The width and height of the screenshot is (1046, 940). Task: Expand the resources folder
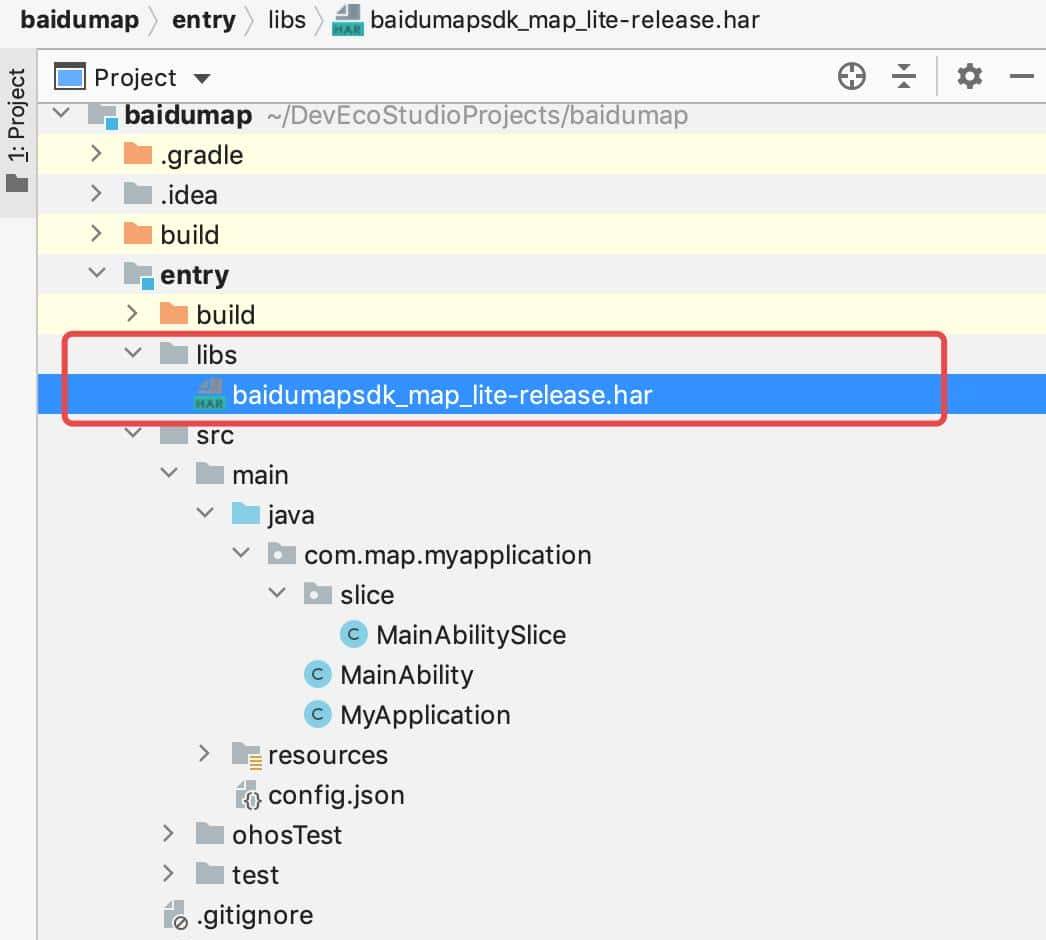click(204, 755)
